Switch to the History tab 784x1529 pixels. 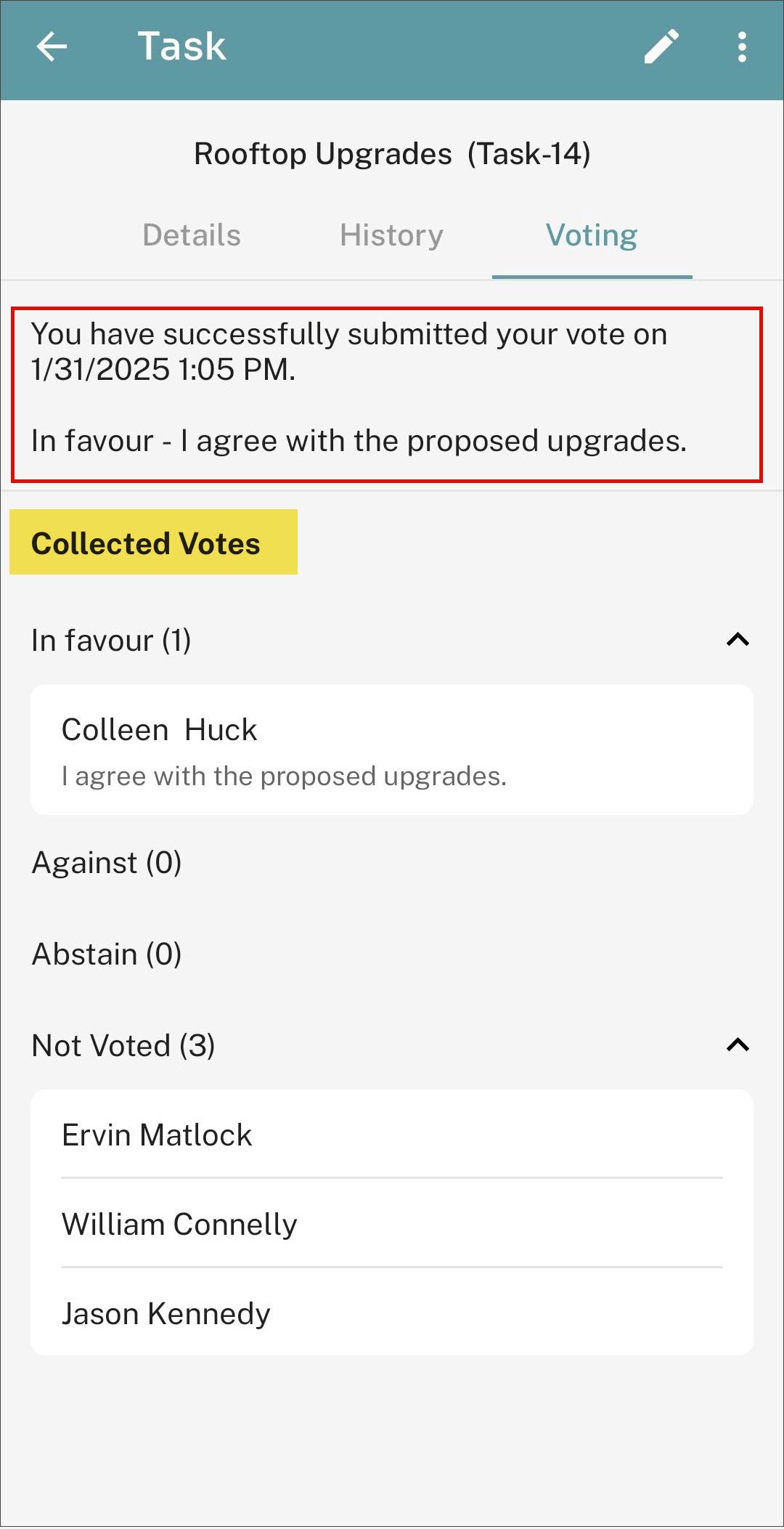(x=391, y=235)
